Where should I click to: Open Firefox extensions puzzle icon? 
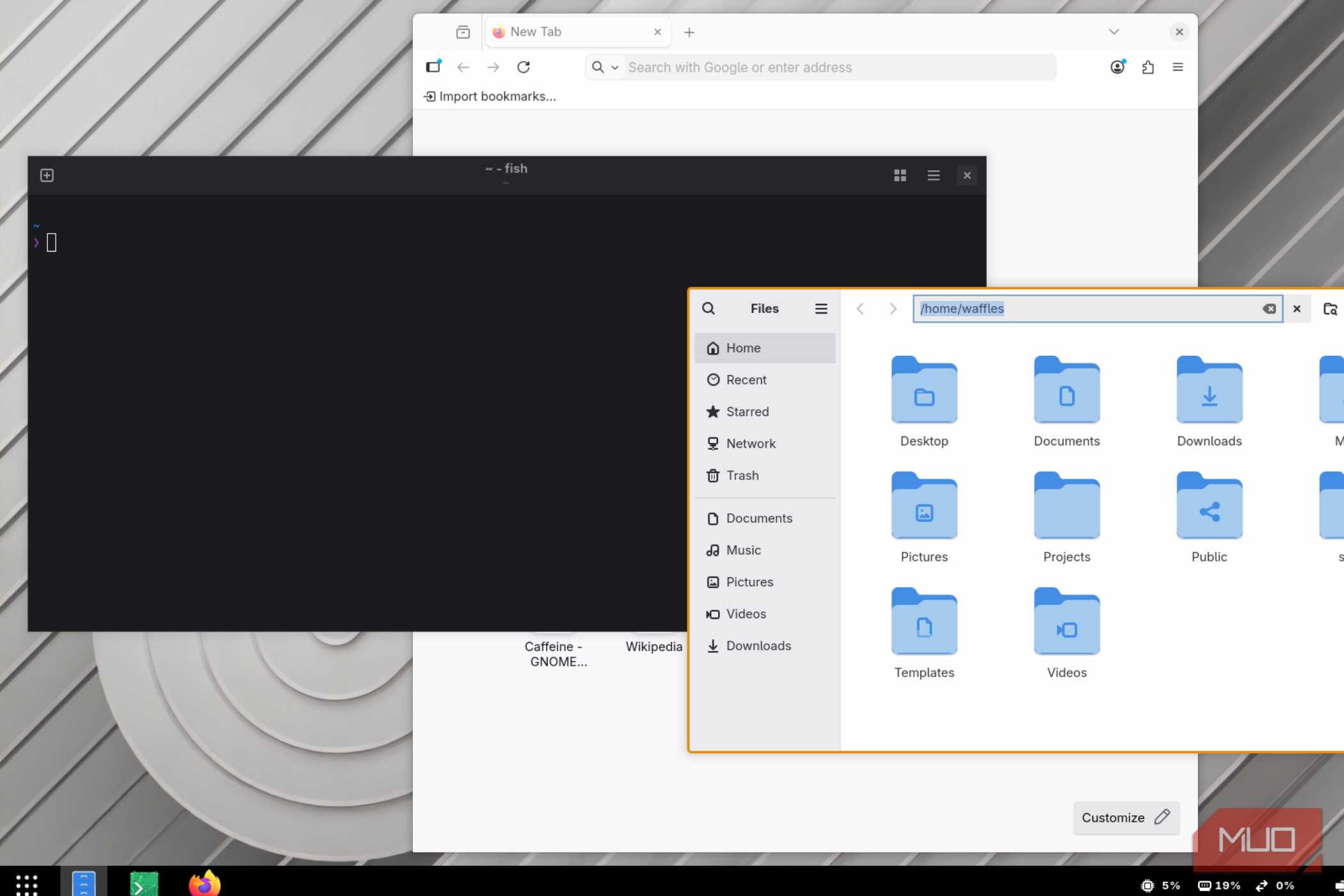[1148, 67]
